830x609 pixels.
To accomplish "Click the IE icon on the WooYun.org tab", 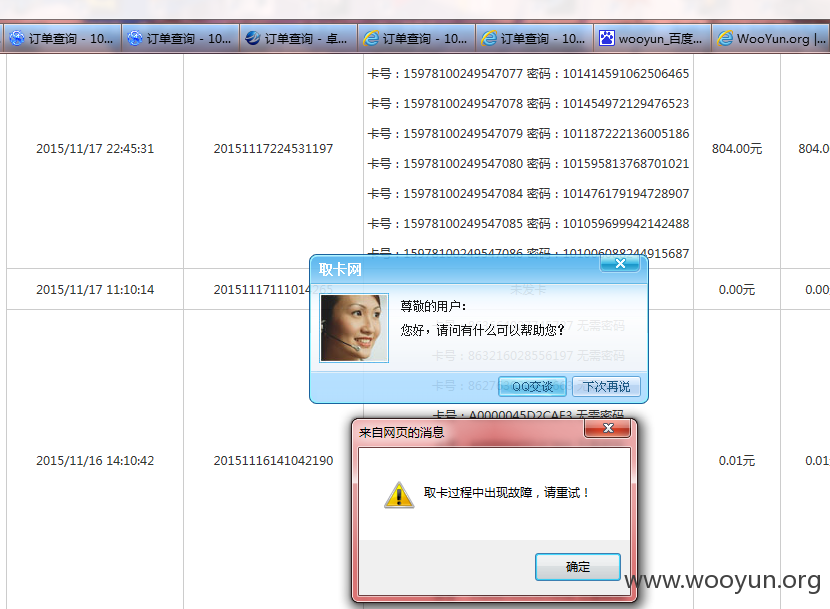I will pyautogui.click(x=725, y=38).
